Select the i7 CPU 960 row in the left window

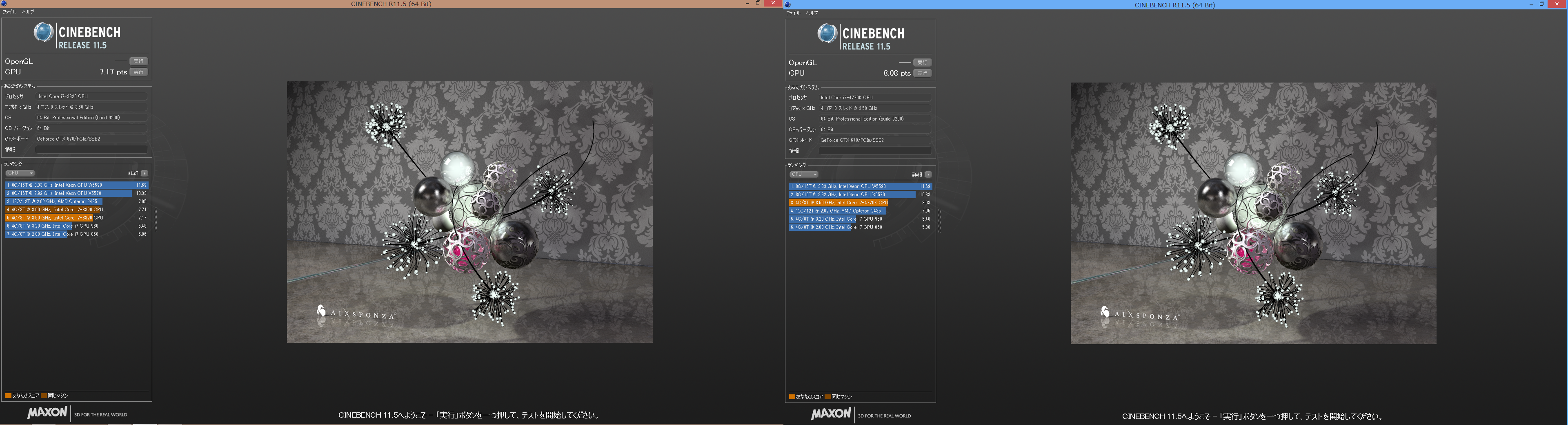pos(77,226)
